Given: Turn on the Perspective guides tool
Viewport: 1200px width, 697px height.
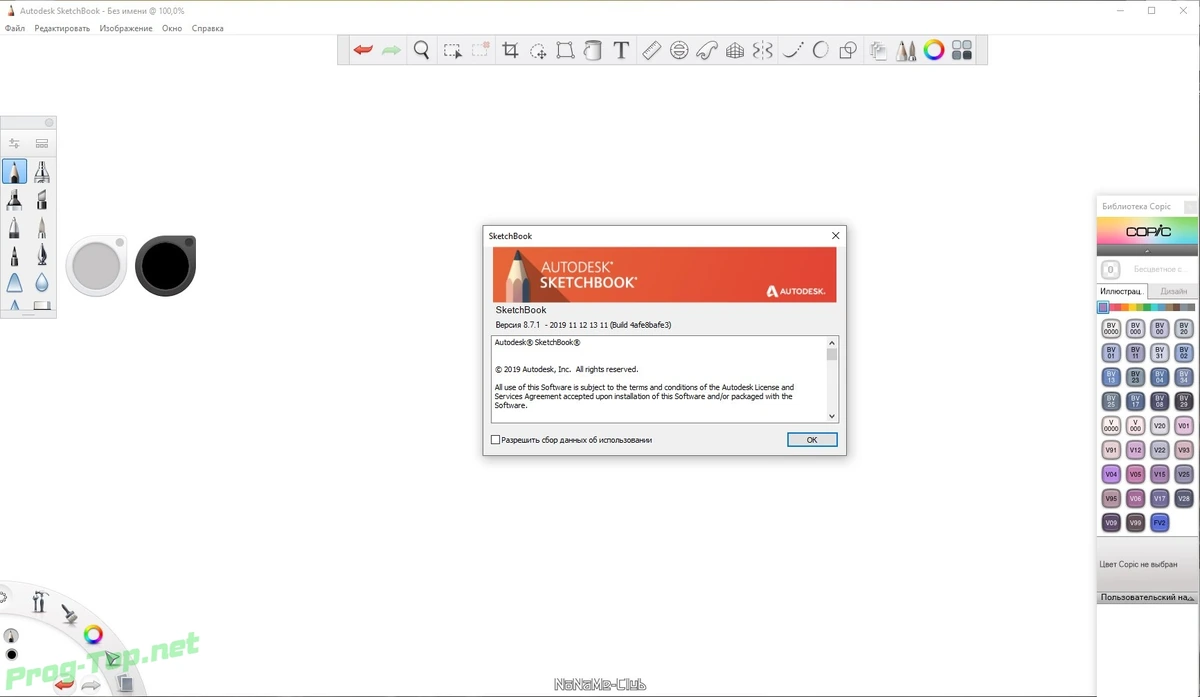Looking at the screenshot, I should [x=735, y=50].
